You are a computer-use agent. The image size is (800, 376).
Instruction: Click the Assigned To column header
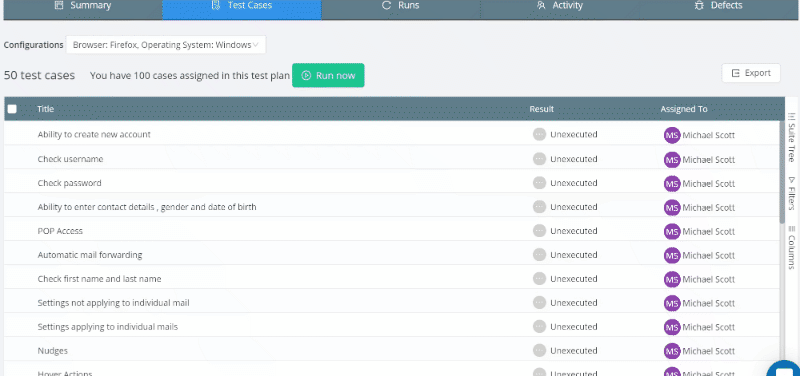tap(684, 109)
